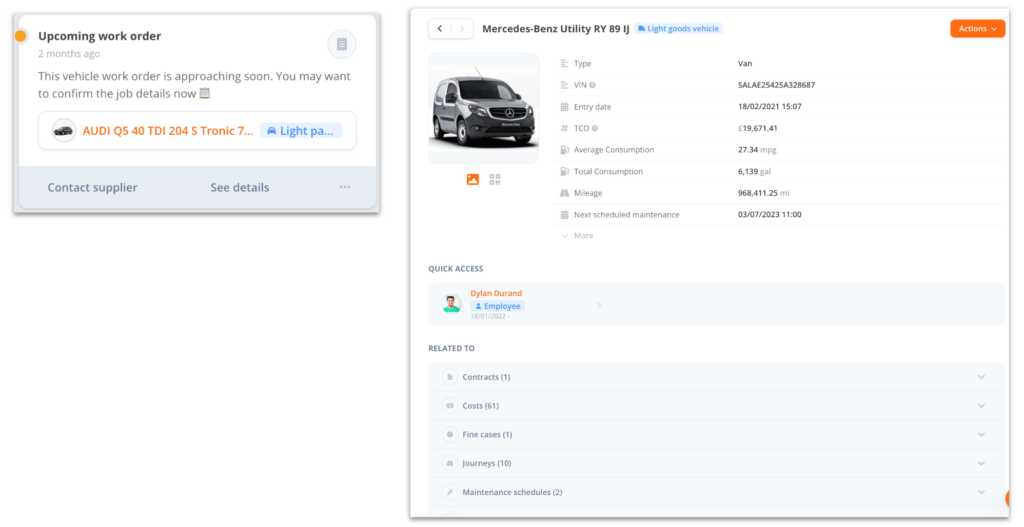Click the mileage value 968,411.25 mi
The image size is (1024, 527).
click(763, 193)
